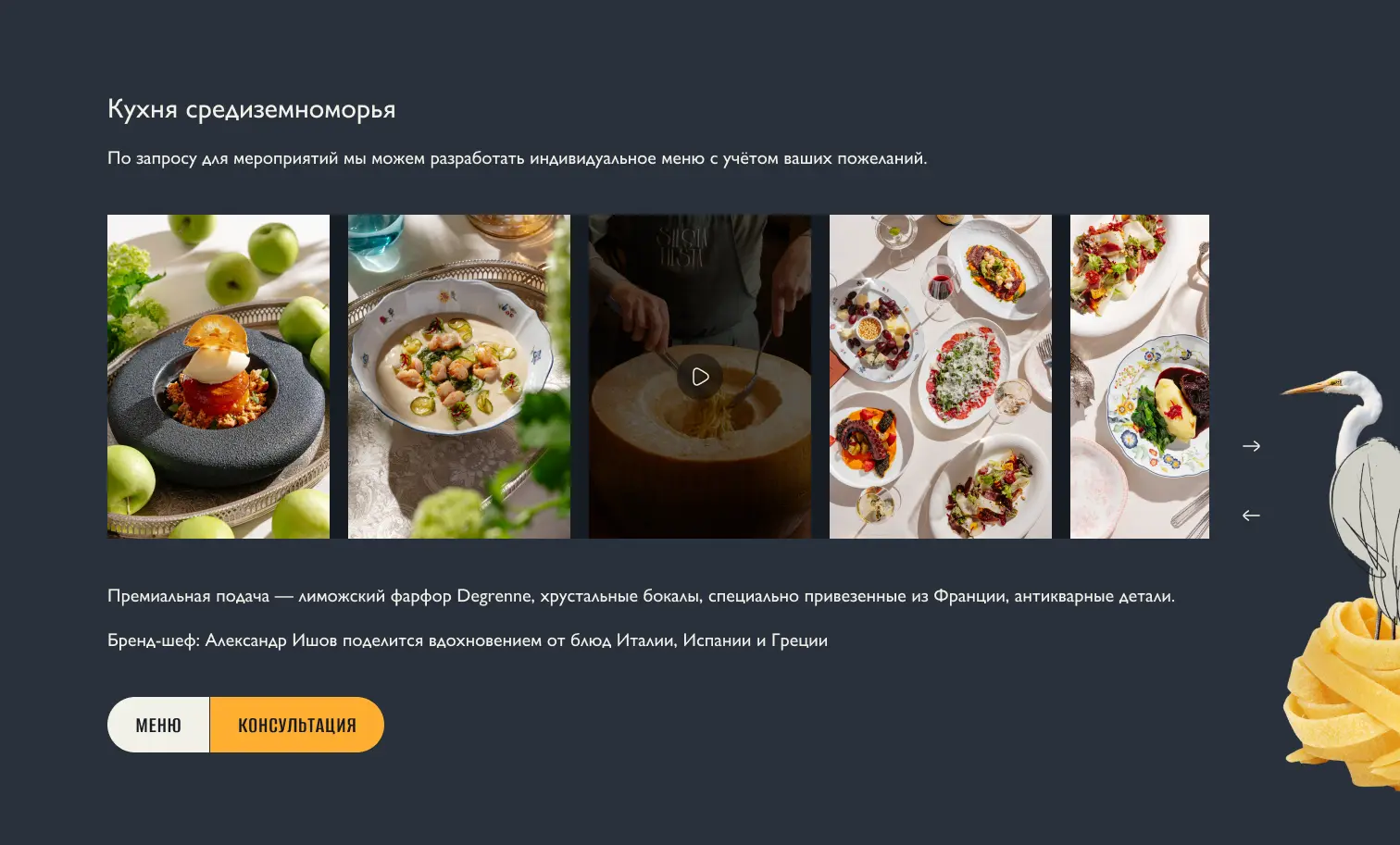Click the video thumbnail in the center of carousel
The image size is (1400, 845).
click(x=699, y=377)
